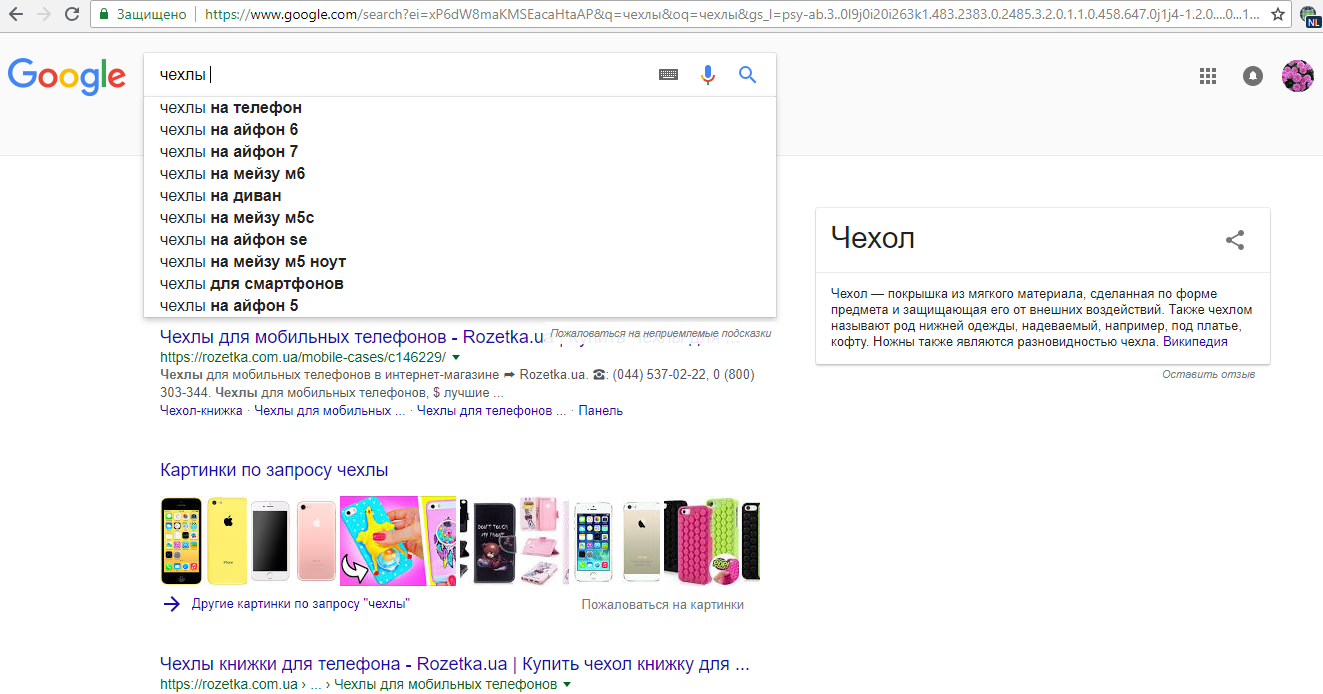This screenshot has width=1323, height=694.
Task: Open the white iPhone front thumbnail
Action: pos(270,540)
